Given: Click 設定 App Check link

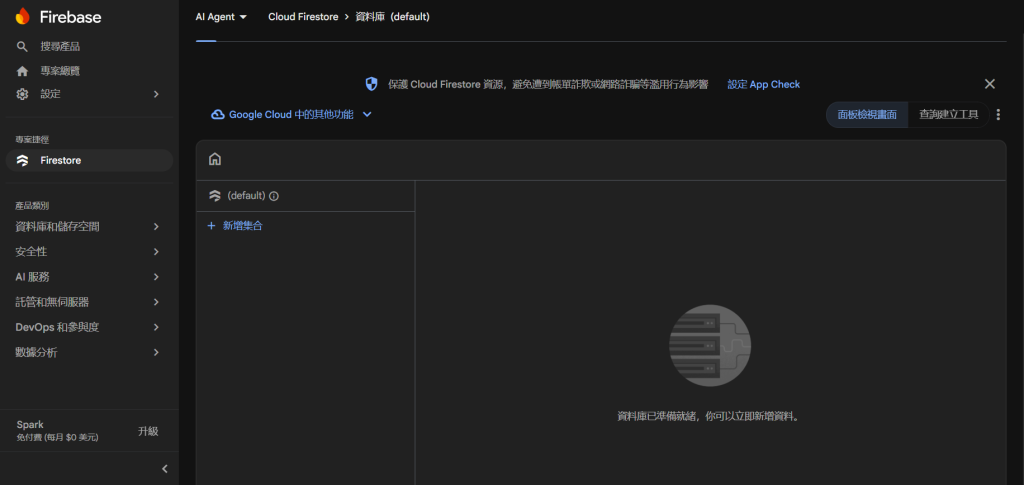Looking at the screenshot, I should click(x=763, y=84).
